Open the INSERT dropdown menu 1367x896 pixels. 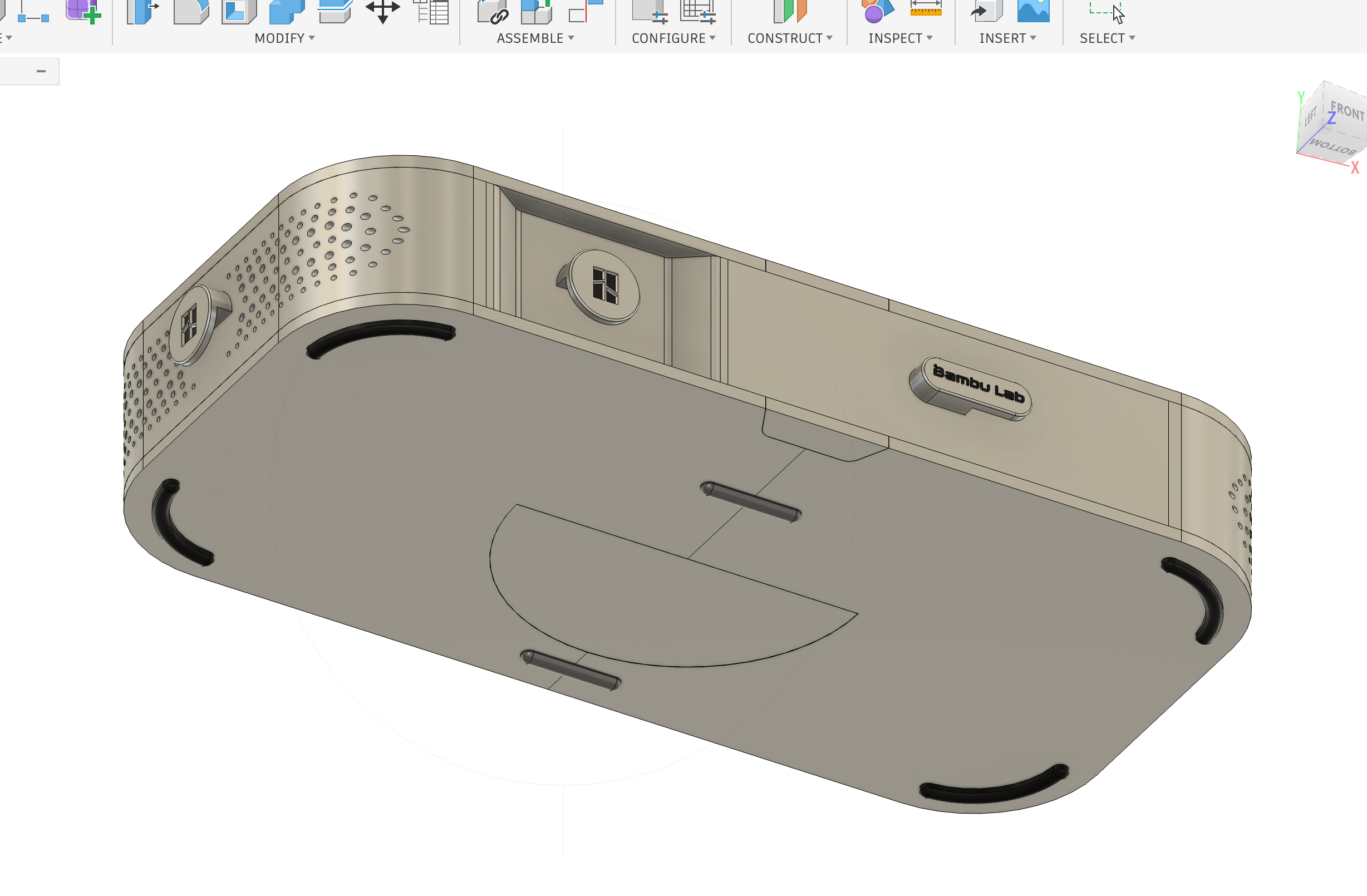(1007, 38)
